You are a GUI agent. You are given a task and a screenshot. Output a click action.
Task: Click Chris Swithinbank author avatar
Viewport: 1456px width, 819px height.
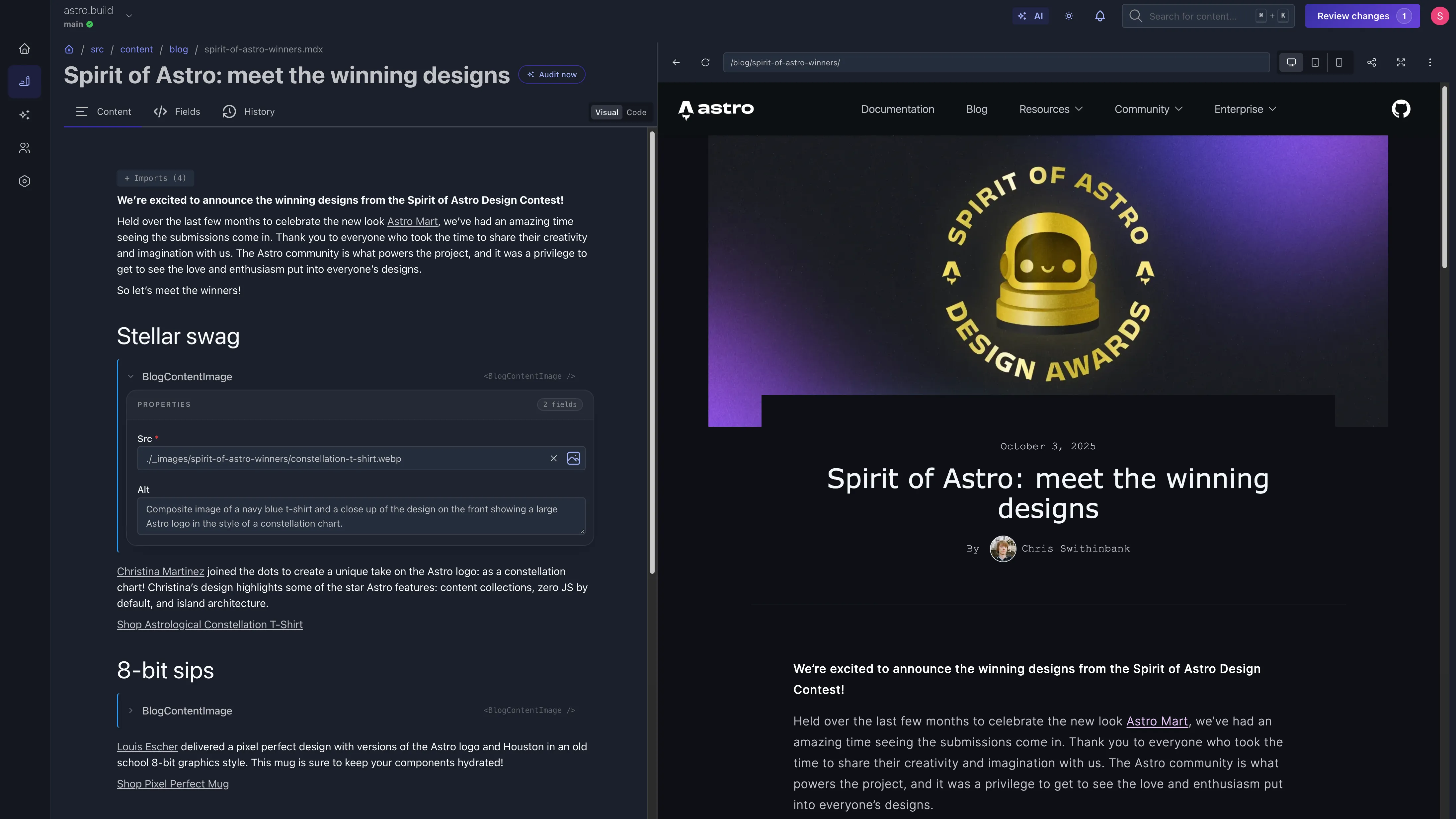[1003, 549]
